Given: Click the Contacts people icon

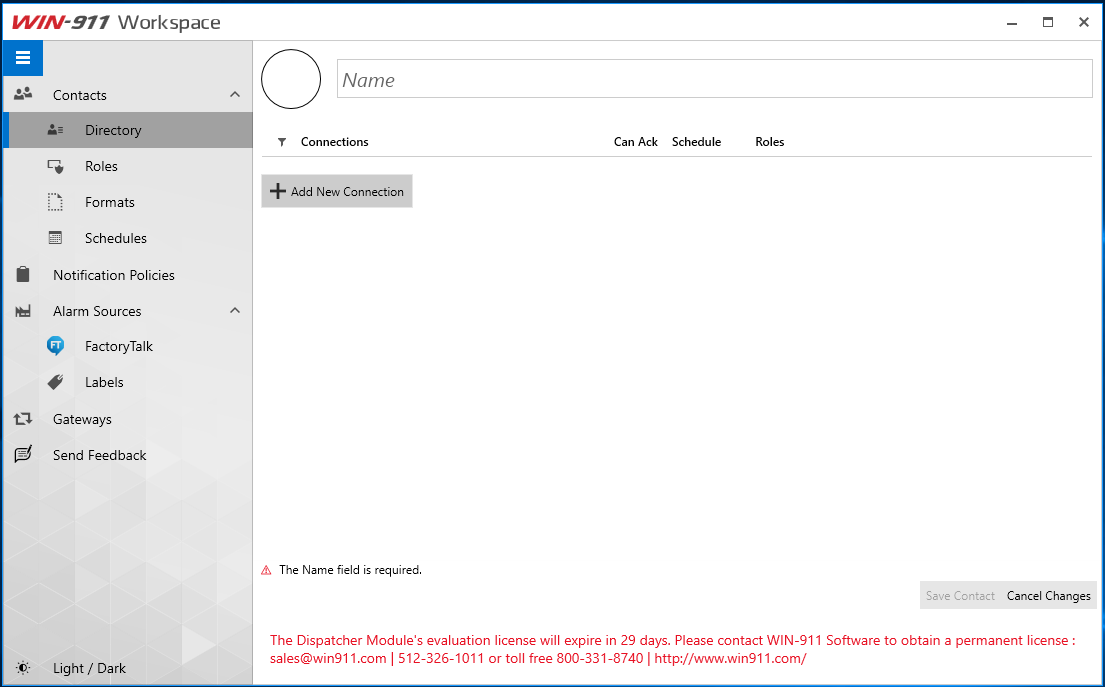Looking at the screenshot, I should point(23,94).
